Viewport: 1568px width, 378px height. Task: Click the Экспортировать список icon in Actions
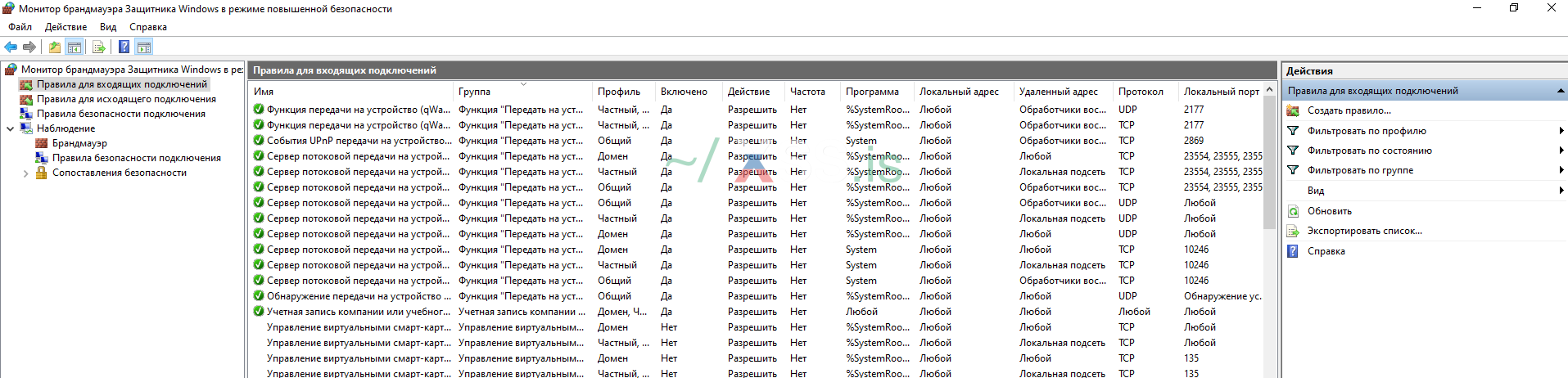tap(1293, 231)
